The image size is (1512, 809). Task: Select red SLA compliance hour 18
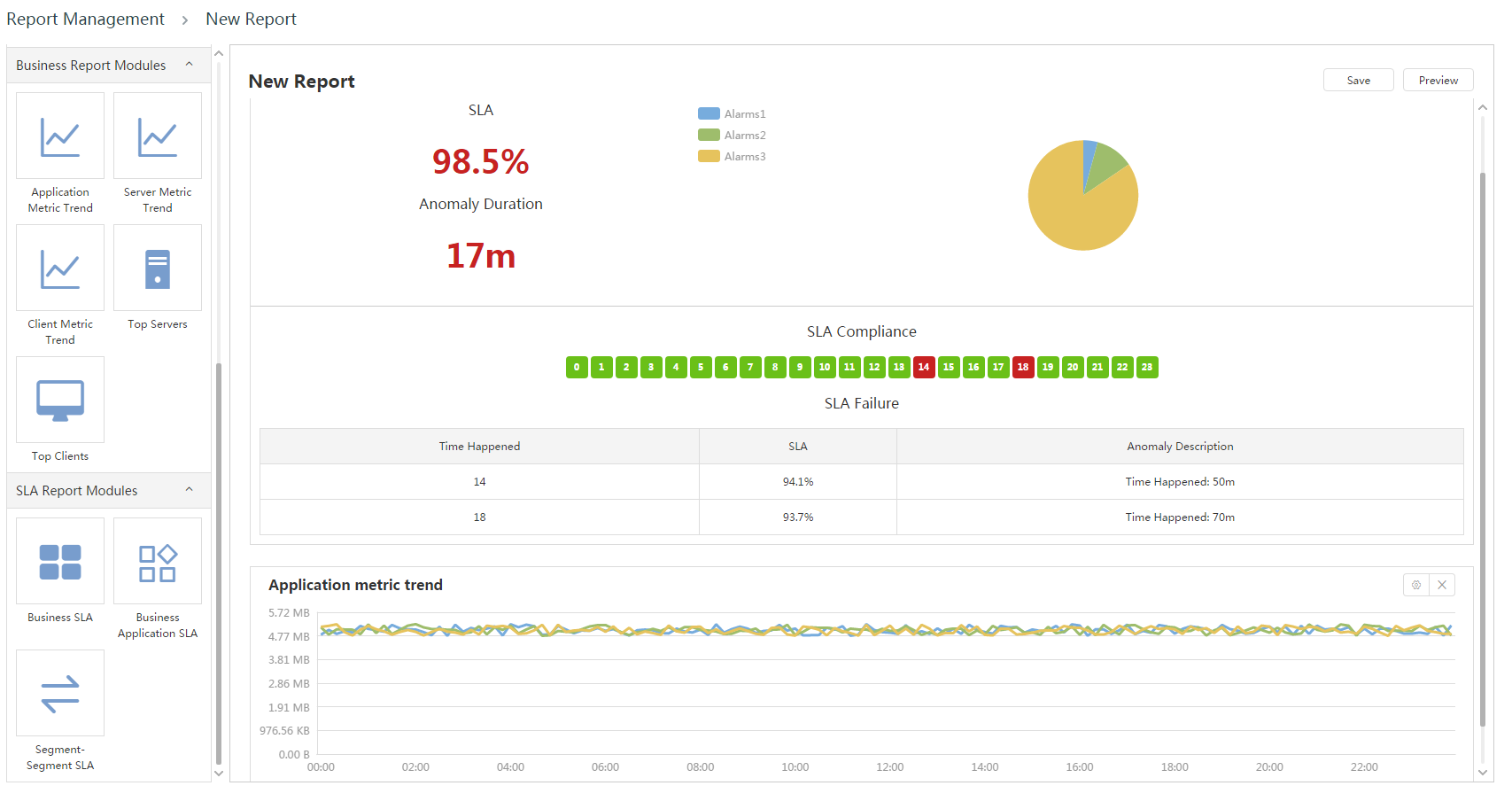1023,367
